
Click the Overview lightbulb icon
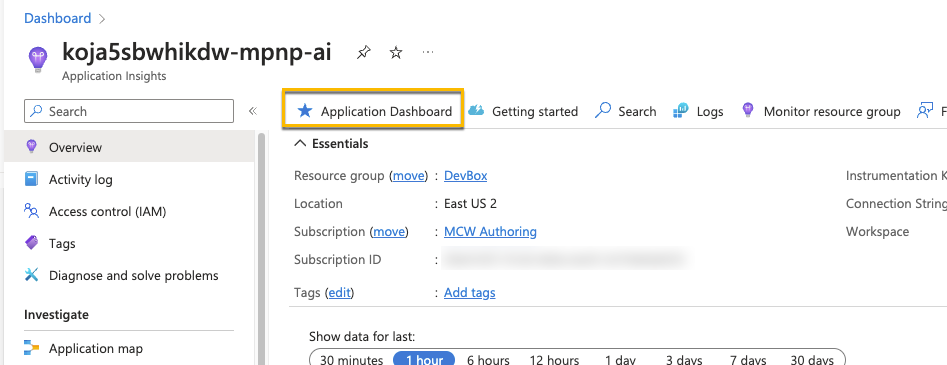tap(31, 147)
